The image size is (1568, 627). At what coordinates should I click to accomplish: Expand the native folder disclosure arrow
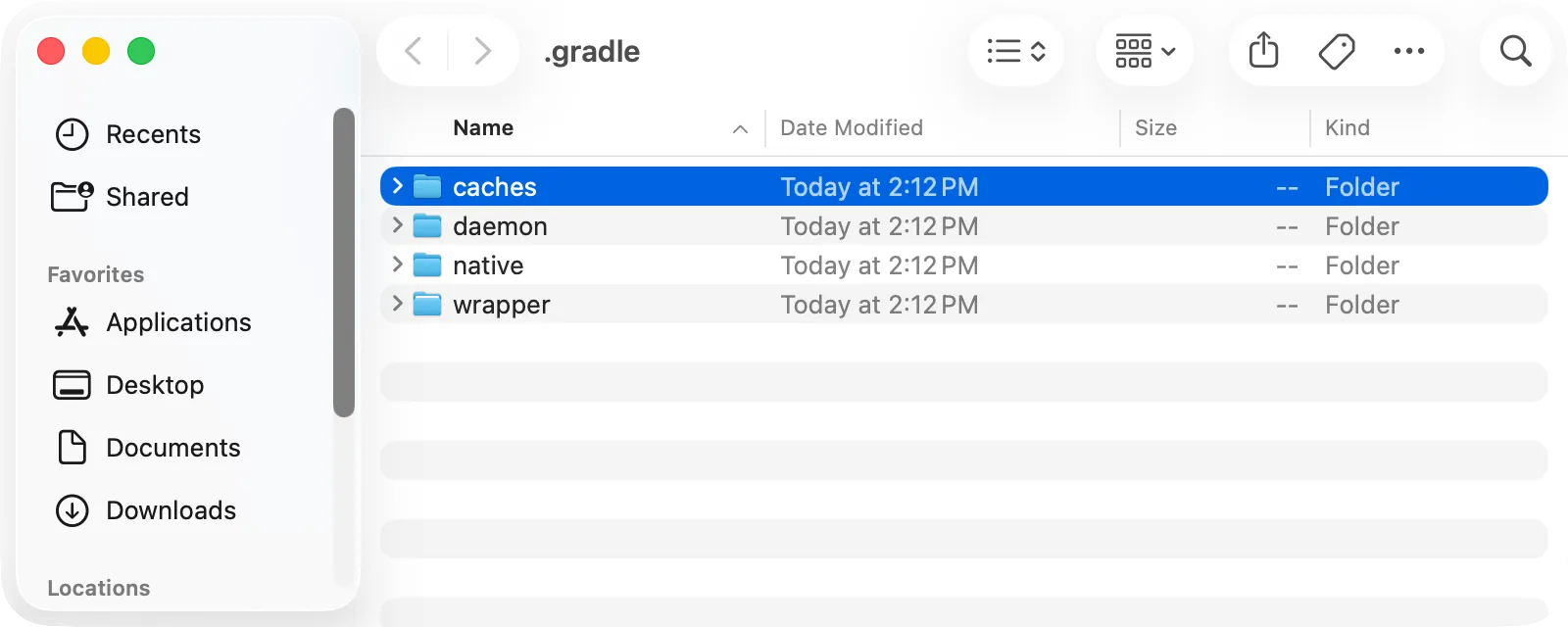coord(397,265)
